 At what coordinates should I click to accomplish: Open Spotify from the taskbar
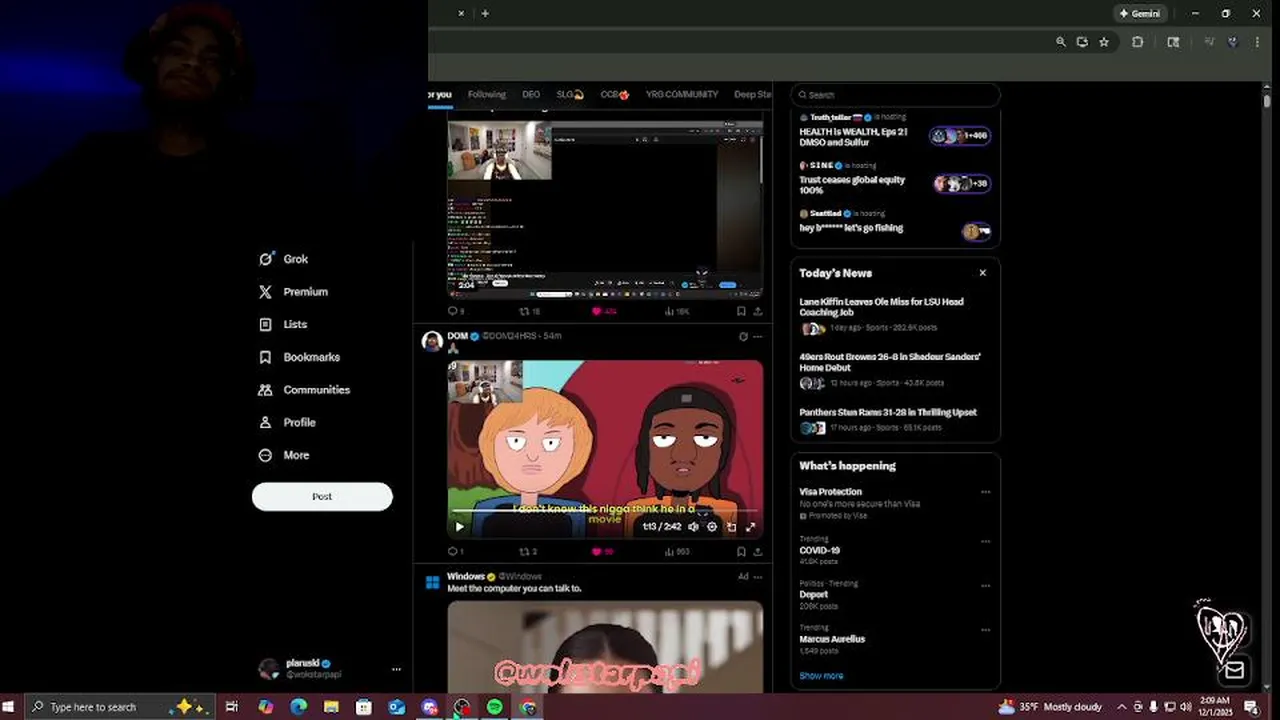[x=495, y=707]
